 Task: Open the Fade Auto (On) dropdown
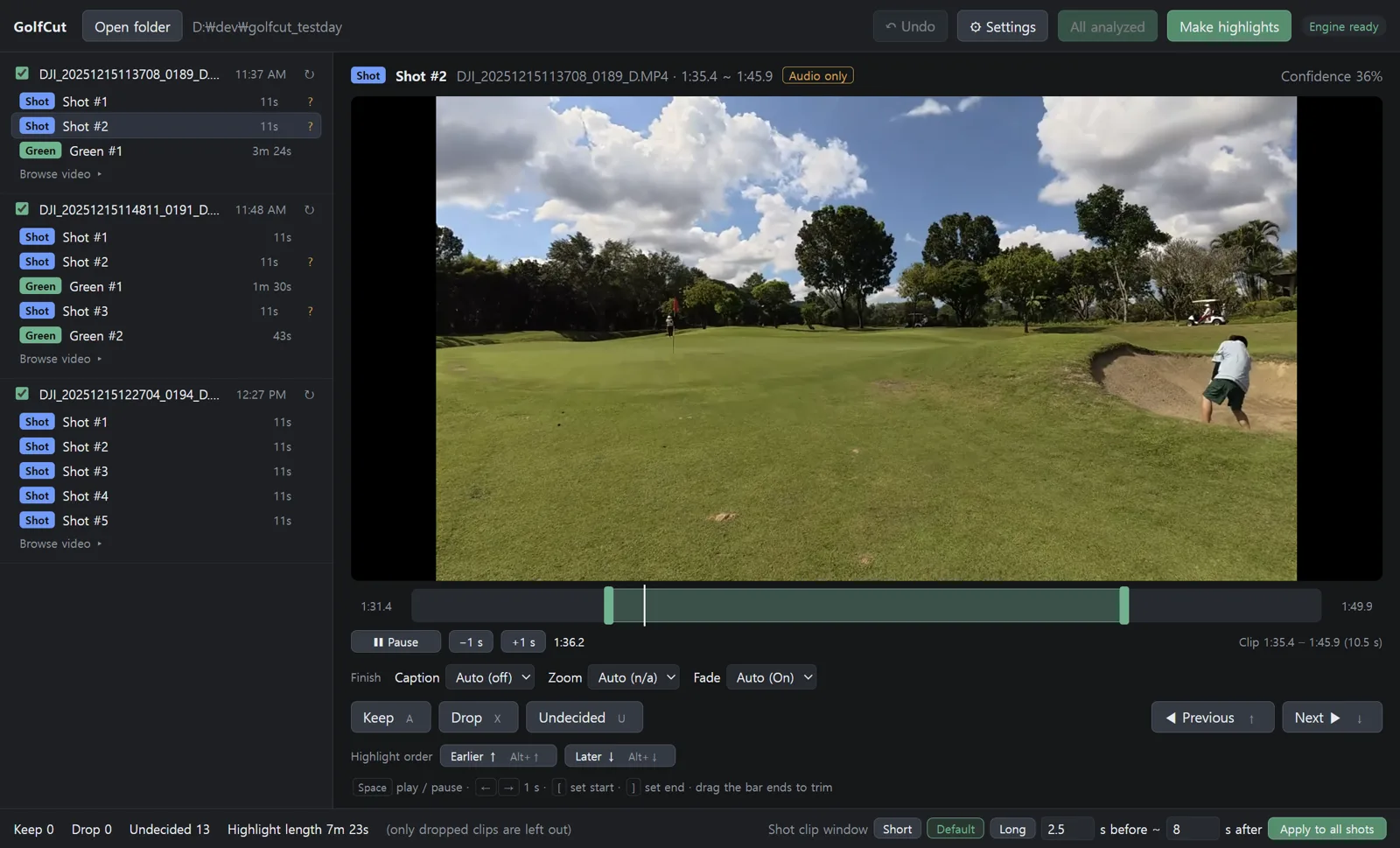coord(771,677)
